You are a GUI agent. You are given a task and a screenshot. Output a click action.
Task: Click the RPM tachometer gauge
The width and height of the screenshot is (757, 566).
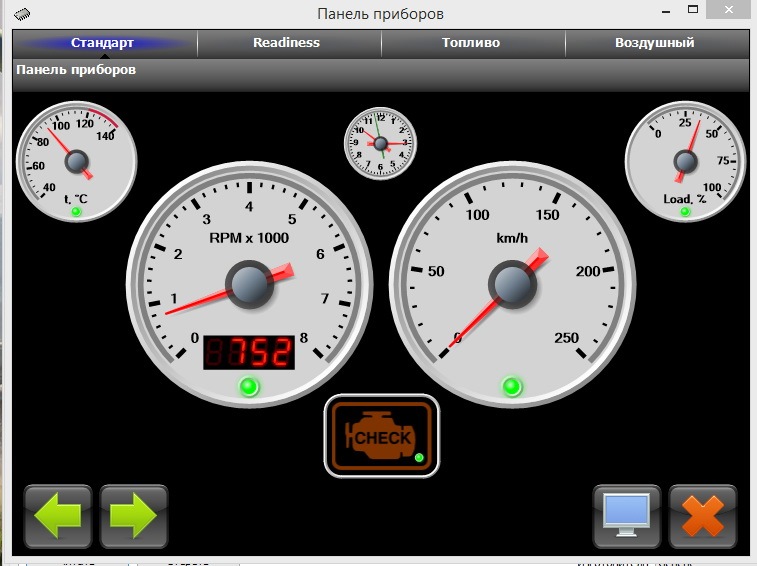(x=249, y=285)
